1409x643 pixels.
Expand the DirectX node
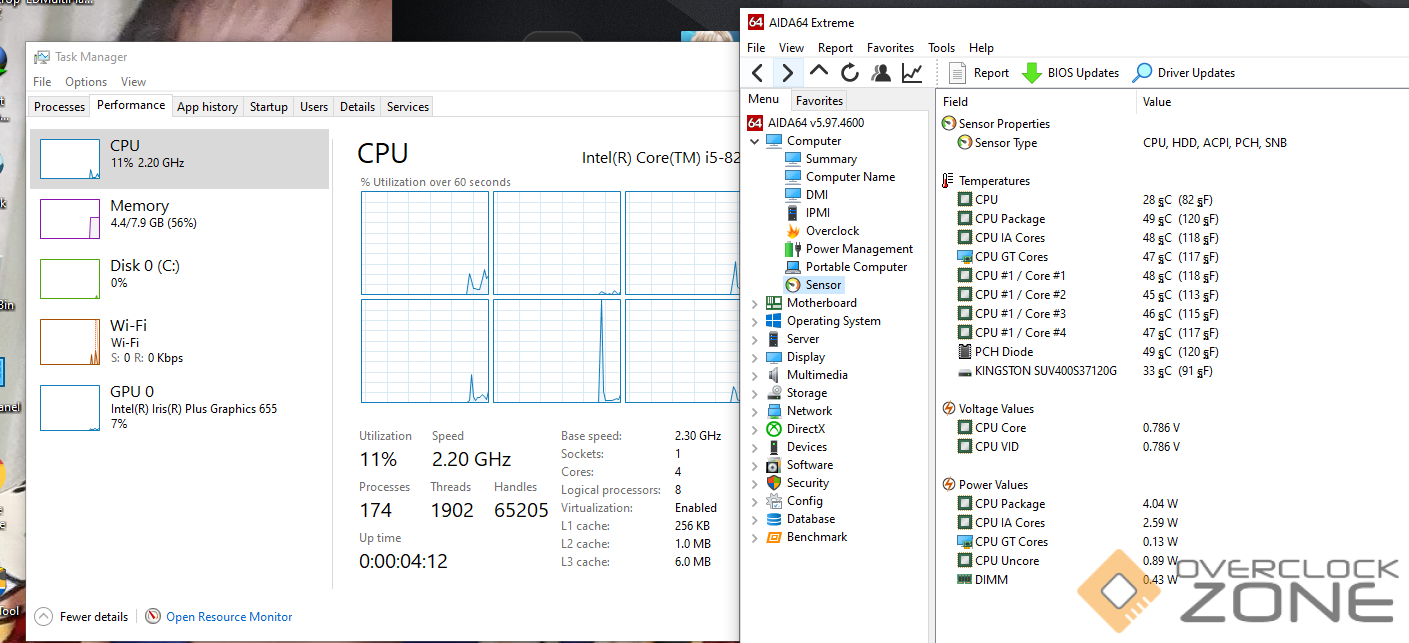click(754, 429)
